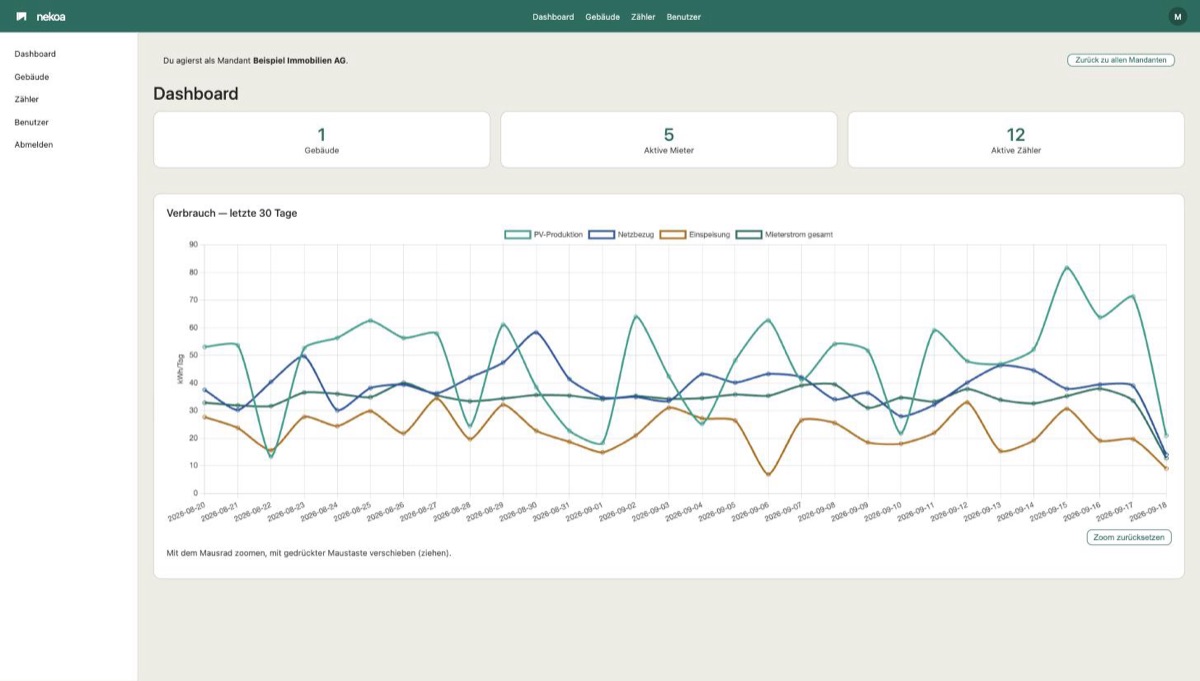Click Zurück zu allen Mandanten button

pos(1120,60)
